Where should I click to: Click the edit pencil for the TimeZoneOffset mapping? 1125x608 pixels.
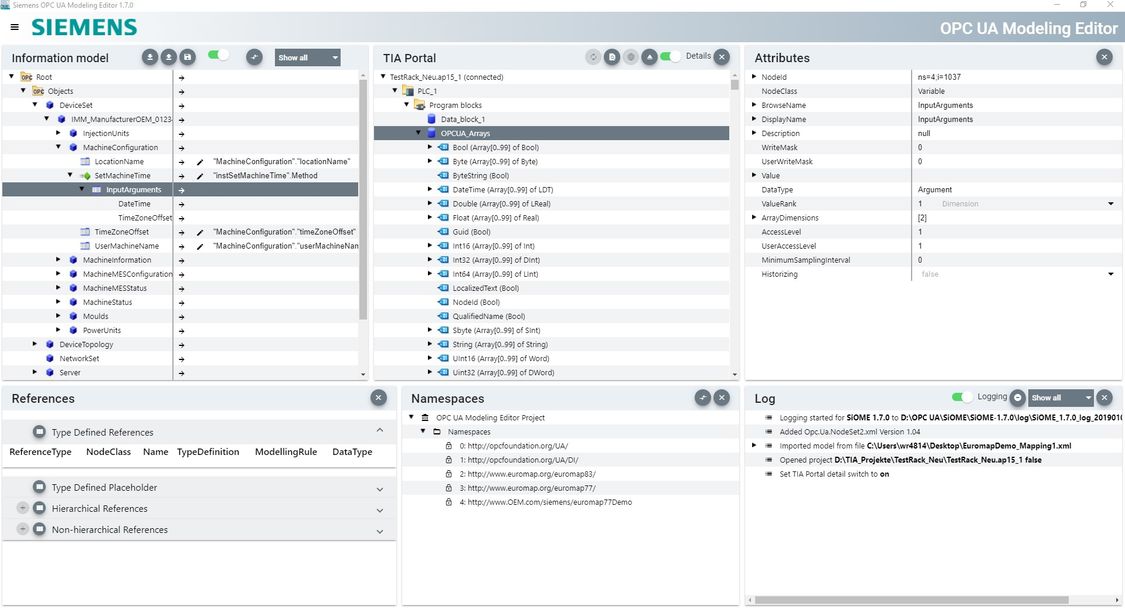point(200,233)
